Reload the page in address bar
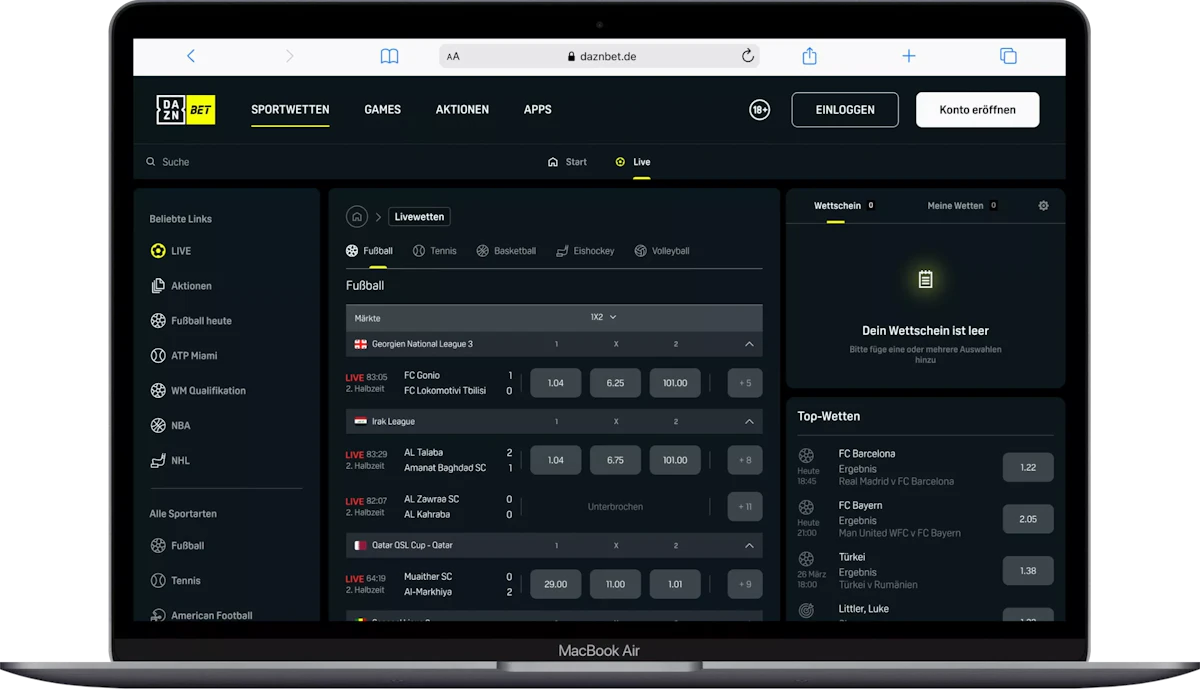The image size is (1200, 689). point(747,57)
